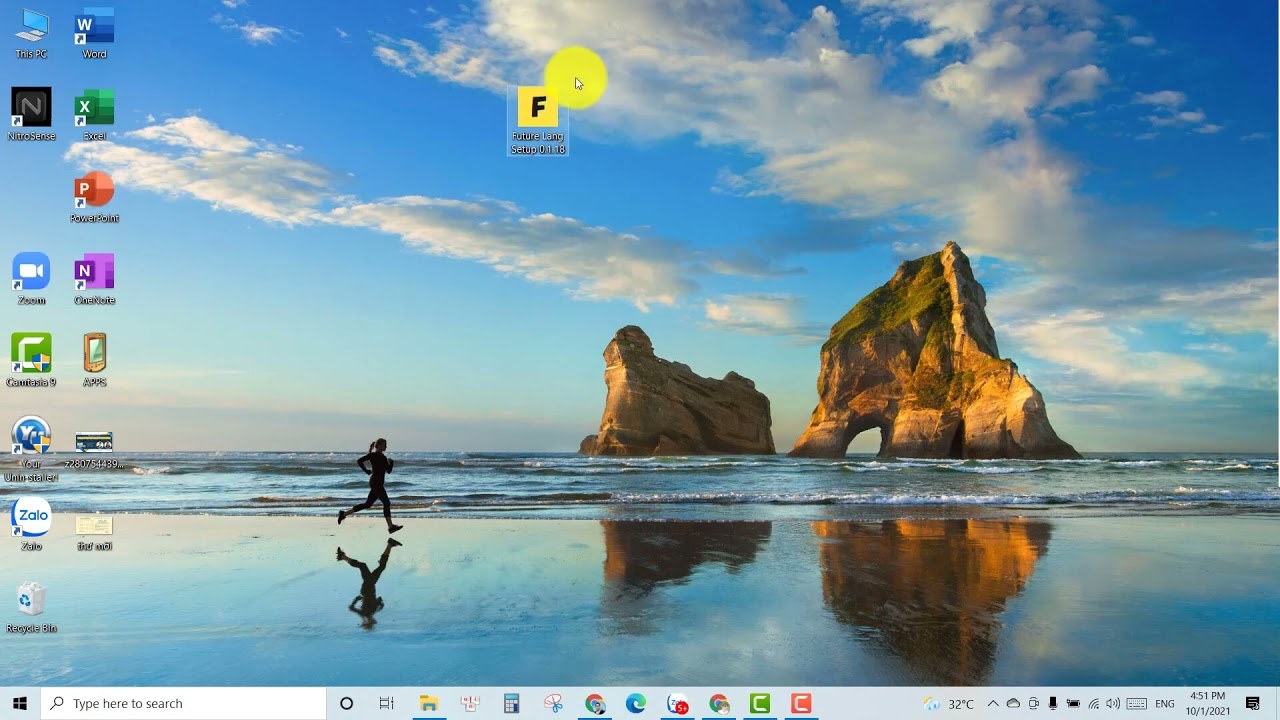Select the OneNote desktop shortcut
The width and height of the screenshot is (1280, 720).
(94, 279)
